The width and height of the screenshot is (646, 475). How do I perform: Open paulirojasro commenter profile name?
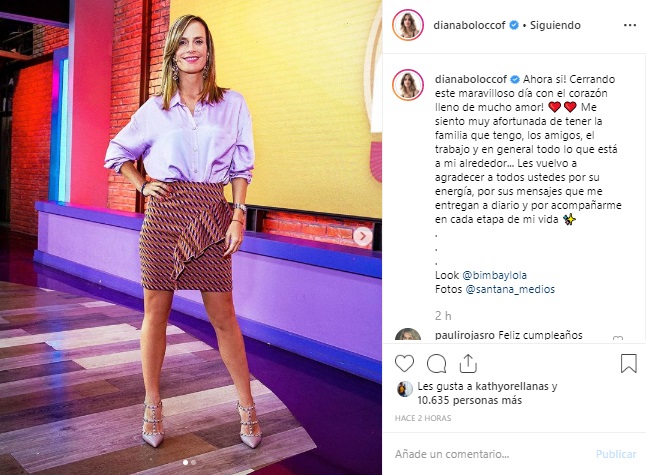(465, 335)
